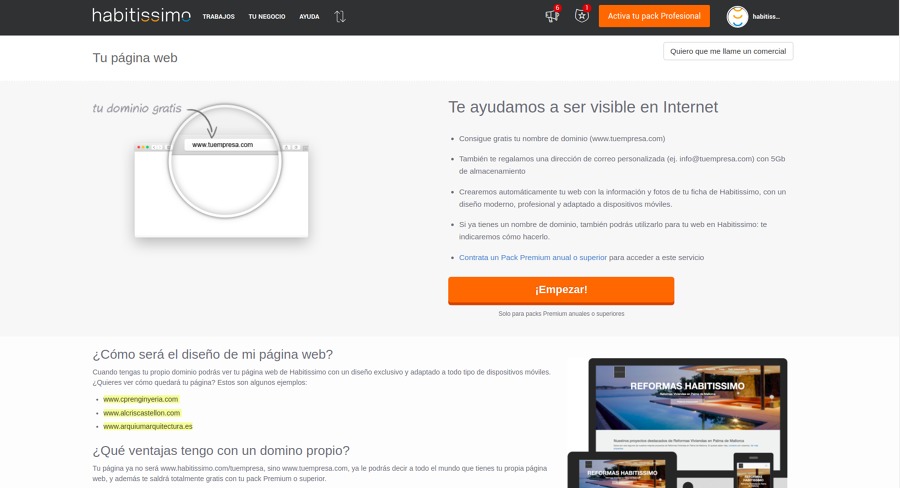The width and height of the screenshot is (900, 488).
Task: Click 'Te ayudamos a ser visible en Internet' heading
Action: click(583, 107)
